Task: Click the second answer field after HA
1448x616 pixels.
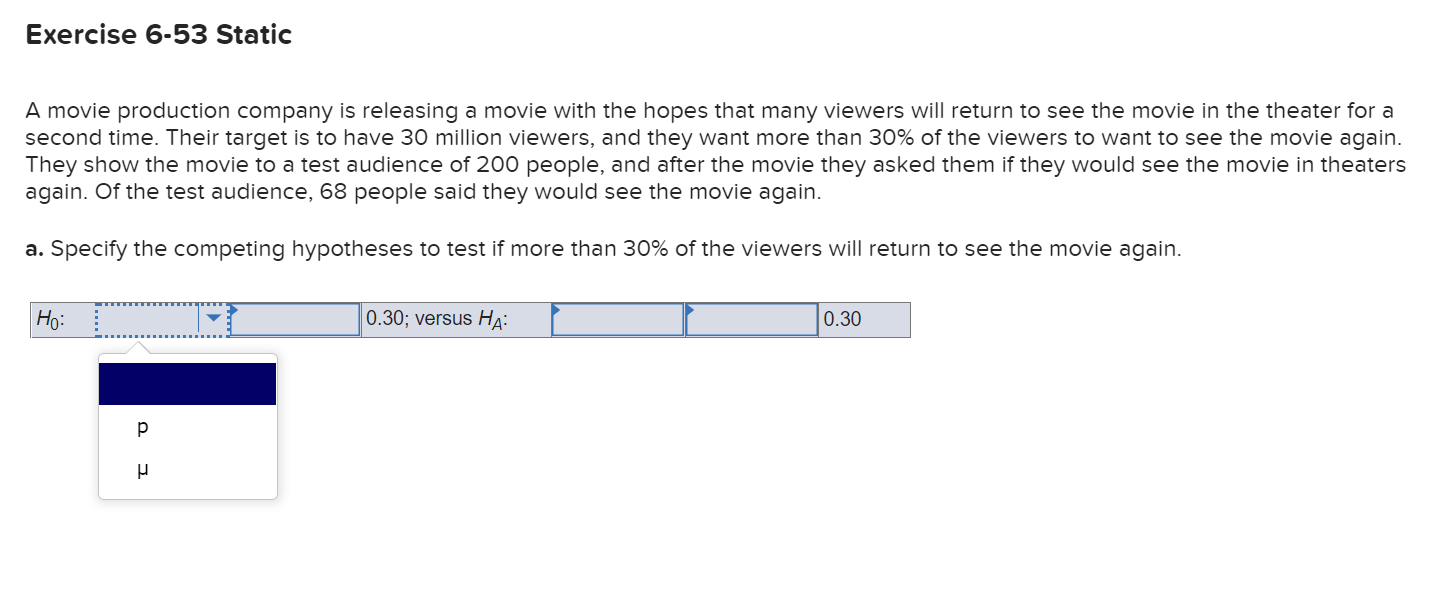Action: click(x=751, y=319)
